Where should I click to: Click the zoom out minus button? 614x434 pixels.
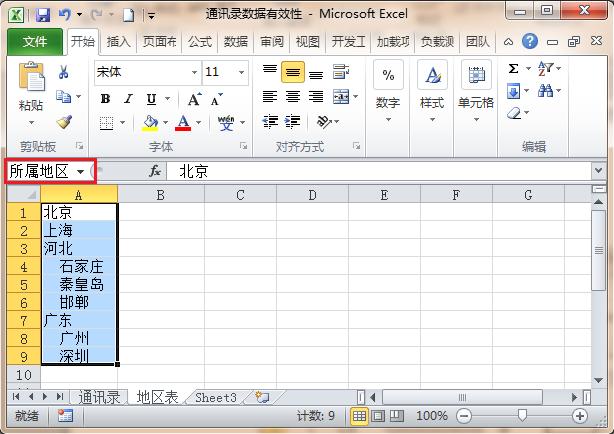tap(464, 416)
